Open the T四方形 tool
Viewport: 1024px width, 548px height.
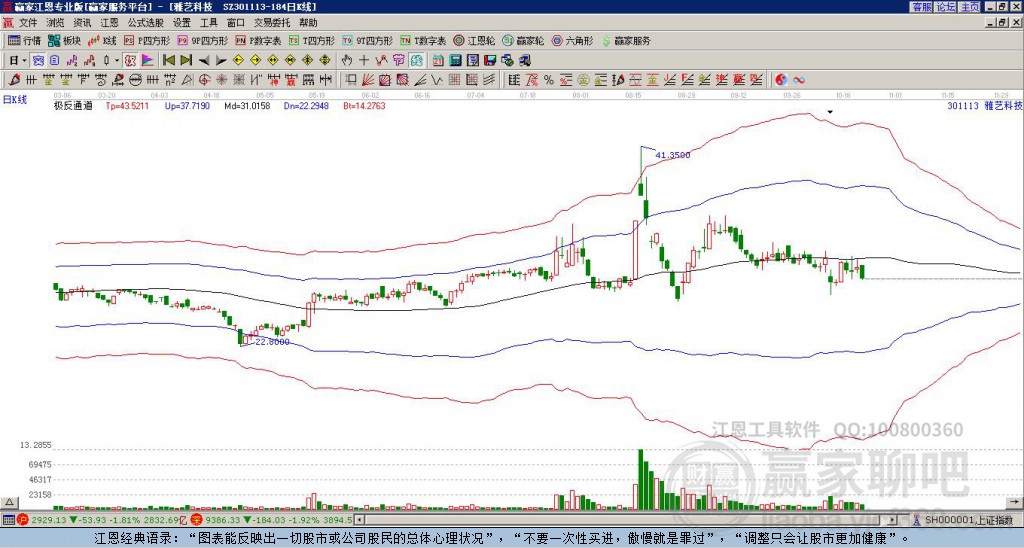click(312, 40)
